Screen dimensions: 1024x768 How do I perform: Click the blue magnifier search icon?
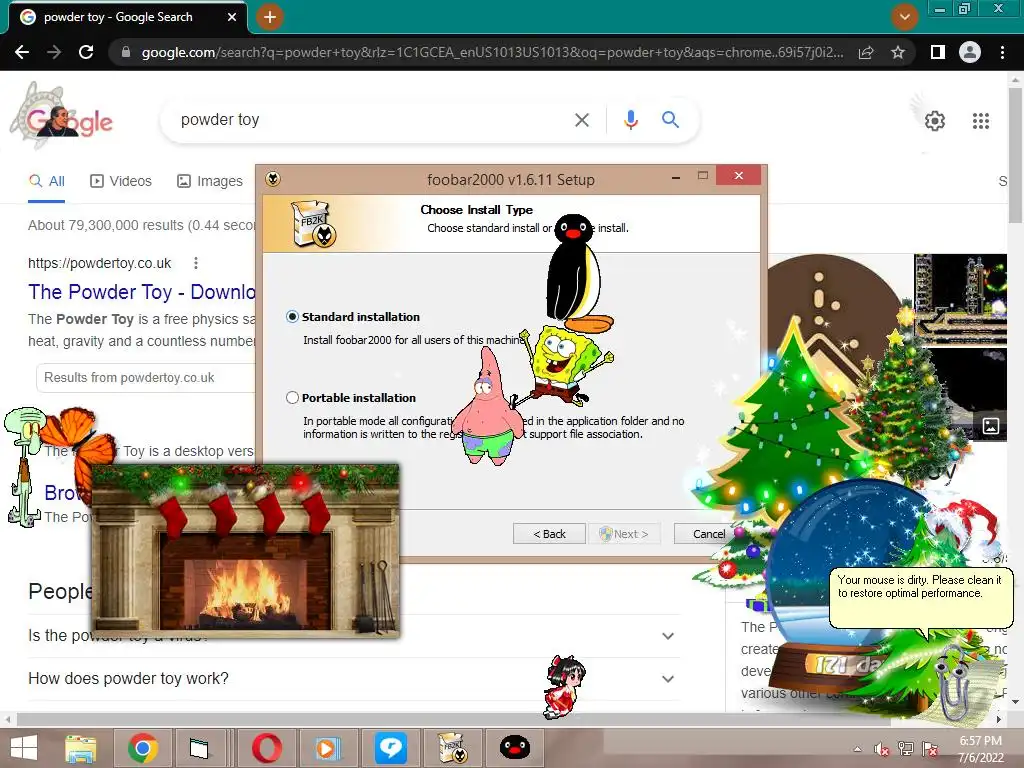pos(670,120)
